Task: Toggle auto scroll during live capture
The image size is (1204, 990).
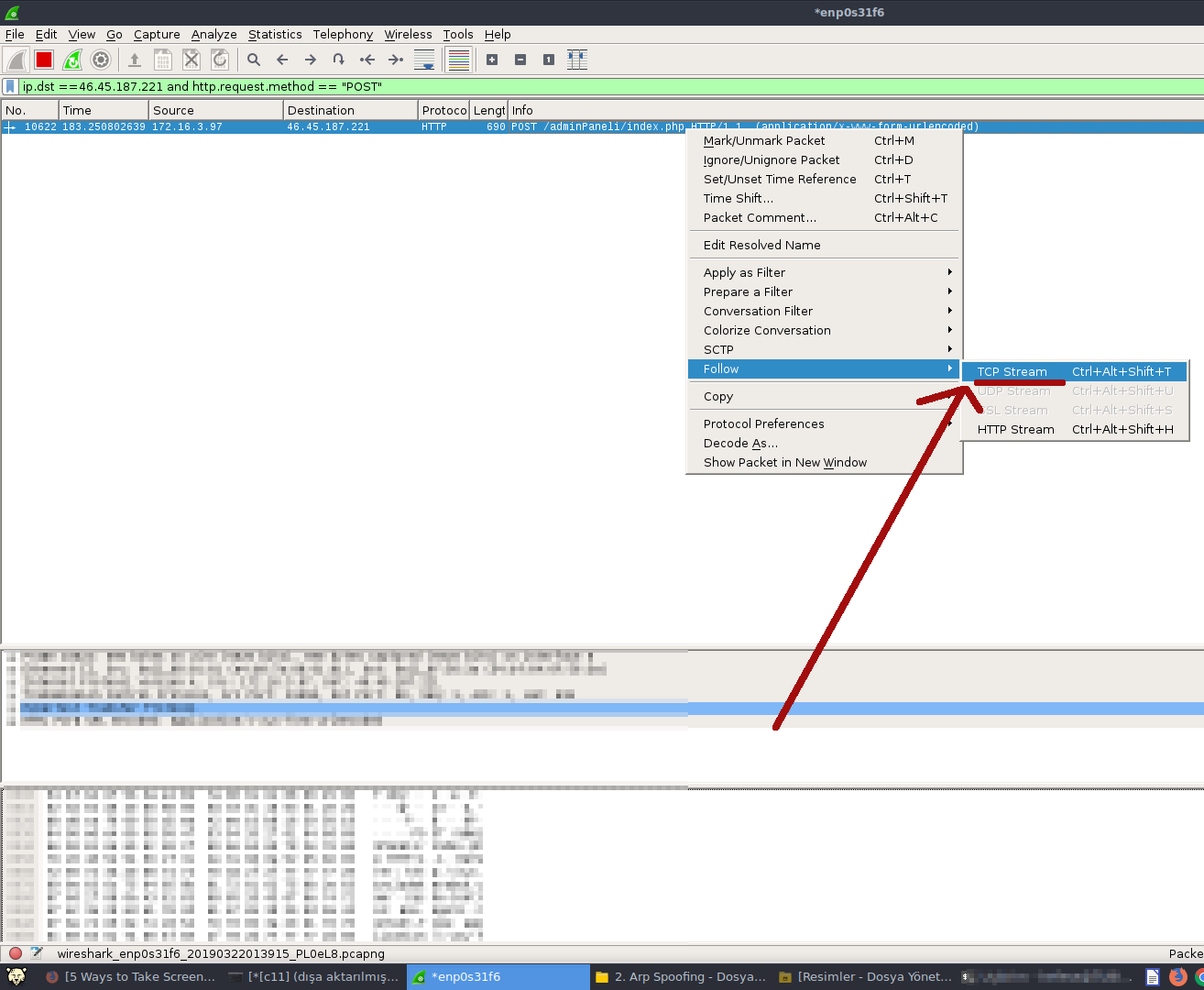Action: pos(424,60)
